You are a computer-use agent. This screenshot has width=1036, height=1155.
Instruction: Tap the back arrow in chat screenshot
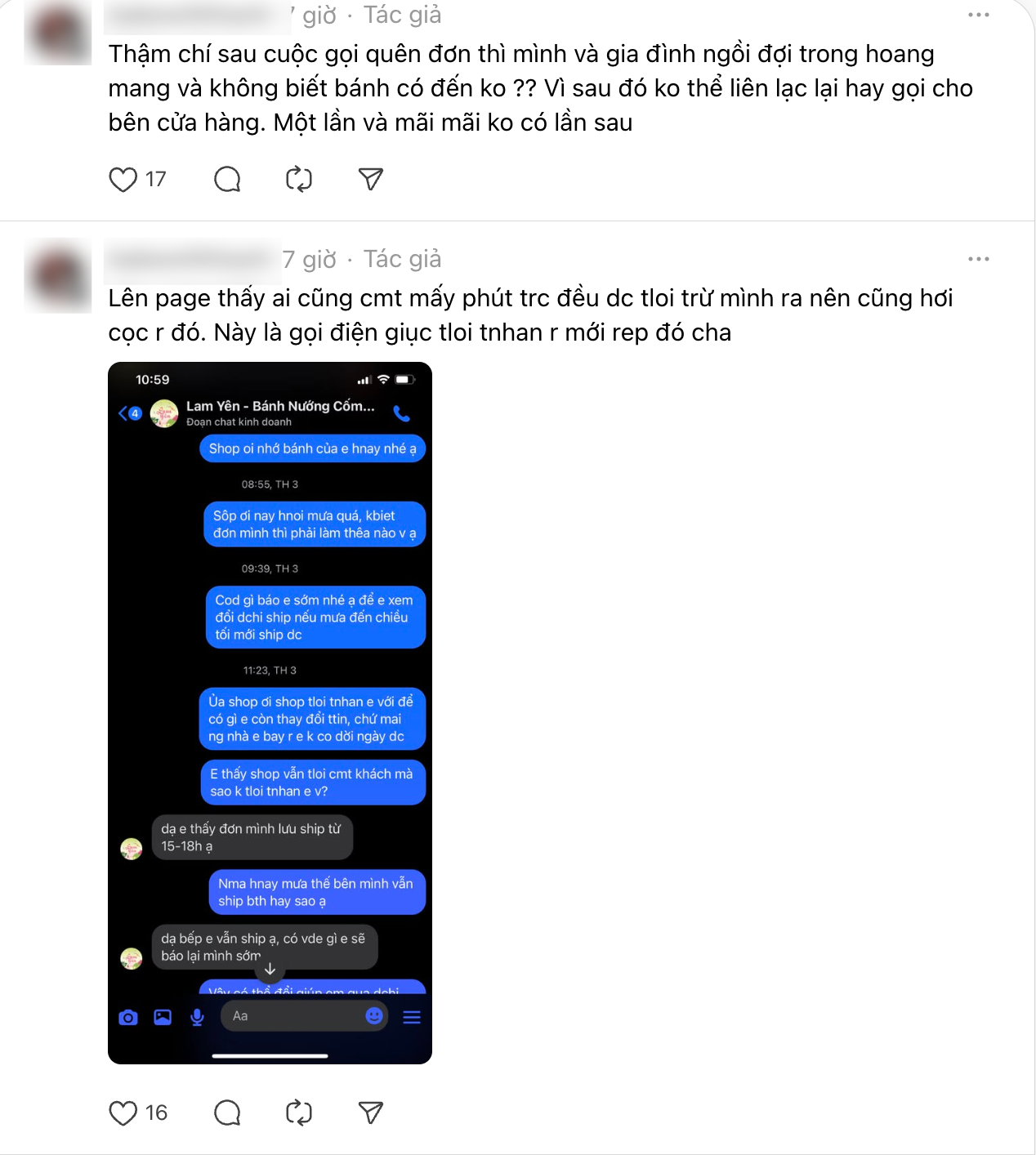tap(124, 413)
